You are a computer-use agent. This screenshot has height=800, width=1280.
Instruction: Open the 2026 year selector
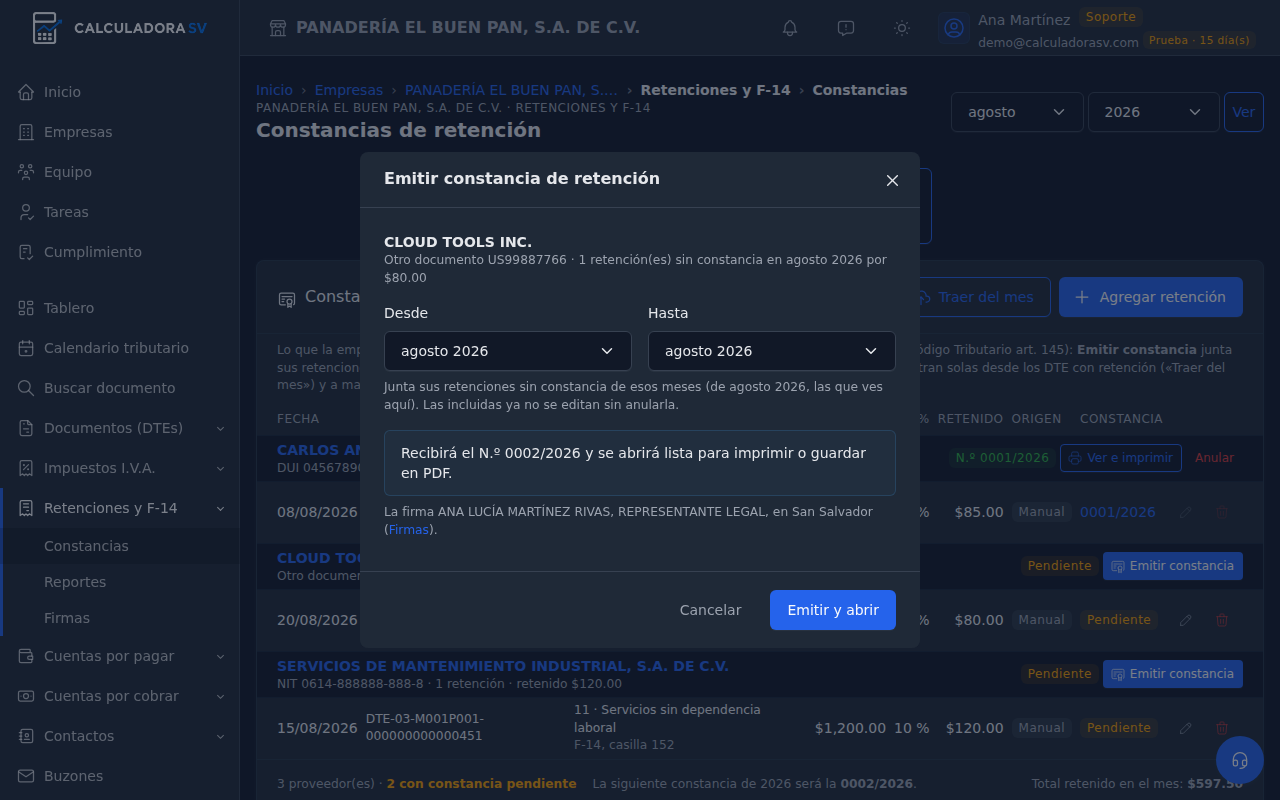(1153, 112)
